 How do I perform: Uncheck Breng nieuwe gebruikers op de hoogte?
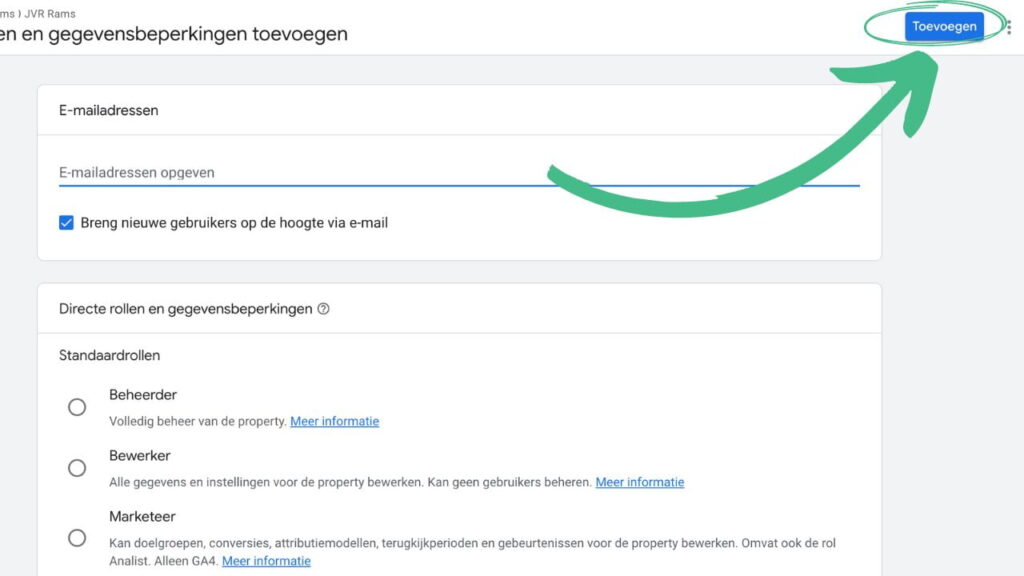(x=66, y=223)
